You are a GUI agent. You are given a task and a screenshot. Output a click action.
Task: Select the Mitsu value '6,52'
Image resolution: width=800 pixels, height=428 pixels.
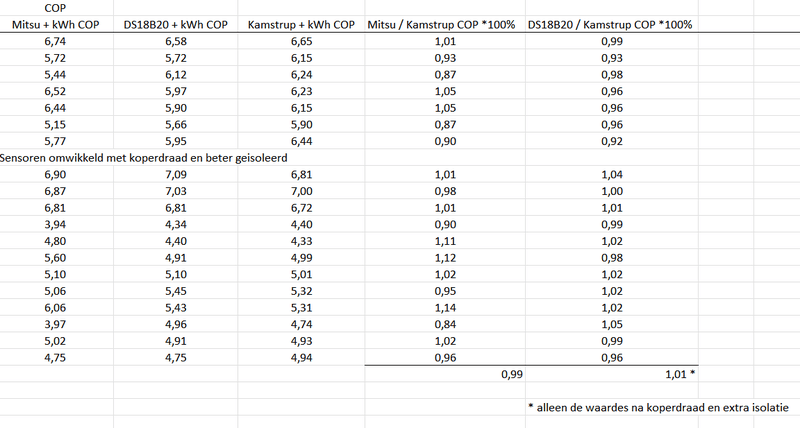[55, 91]
